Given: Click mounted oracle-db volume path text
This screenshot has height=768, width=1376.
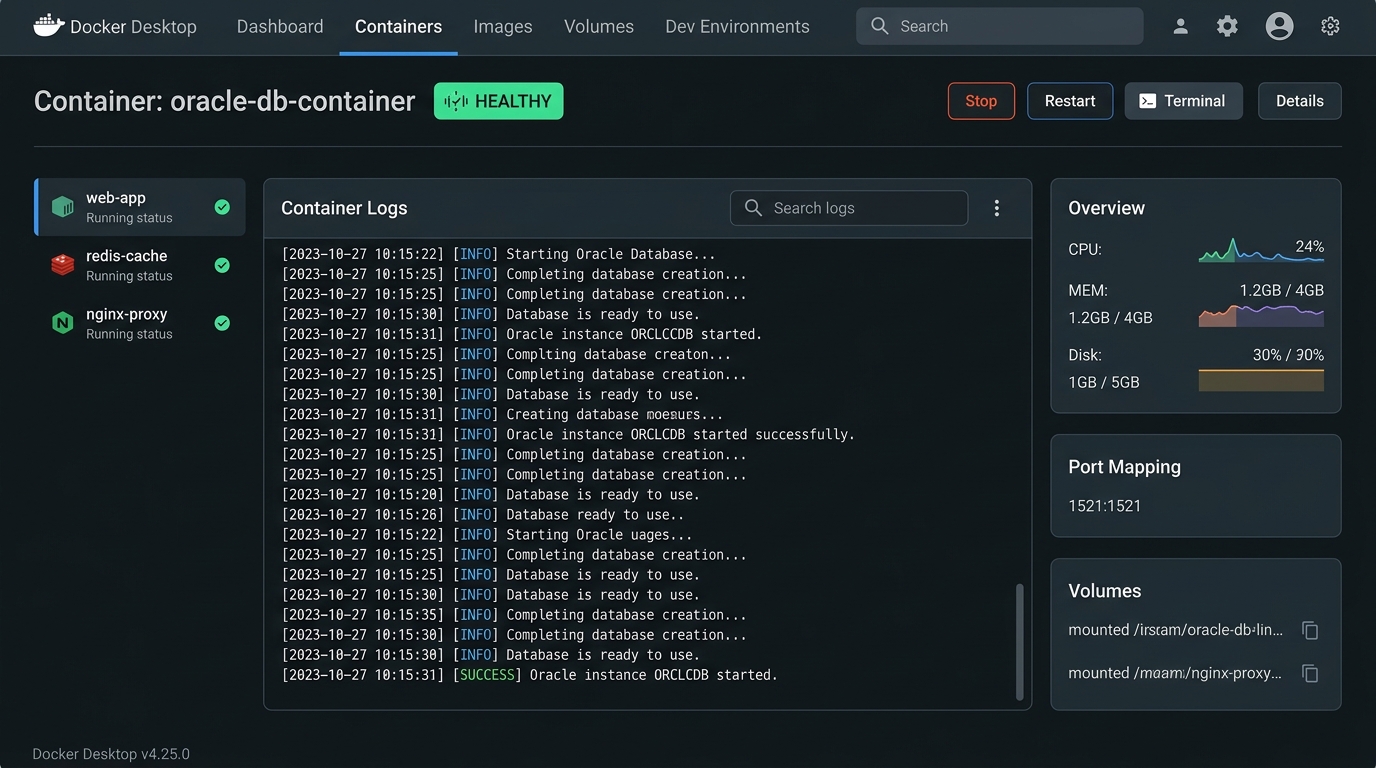Looking at the screenshot, I should click(x=1175, y=630).
